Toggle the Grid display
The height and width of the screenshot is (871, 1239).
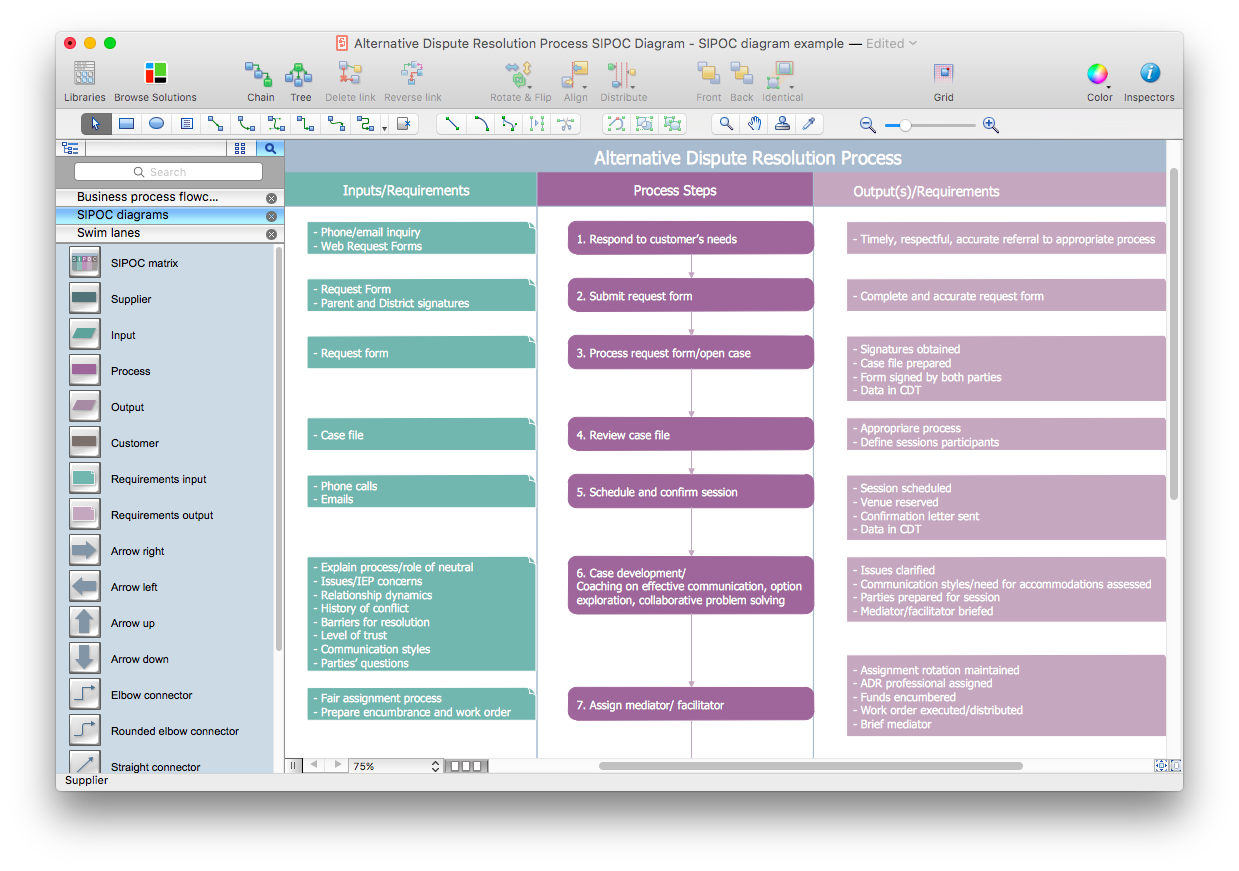click(943, 81)
